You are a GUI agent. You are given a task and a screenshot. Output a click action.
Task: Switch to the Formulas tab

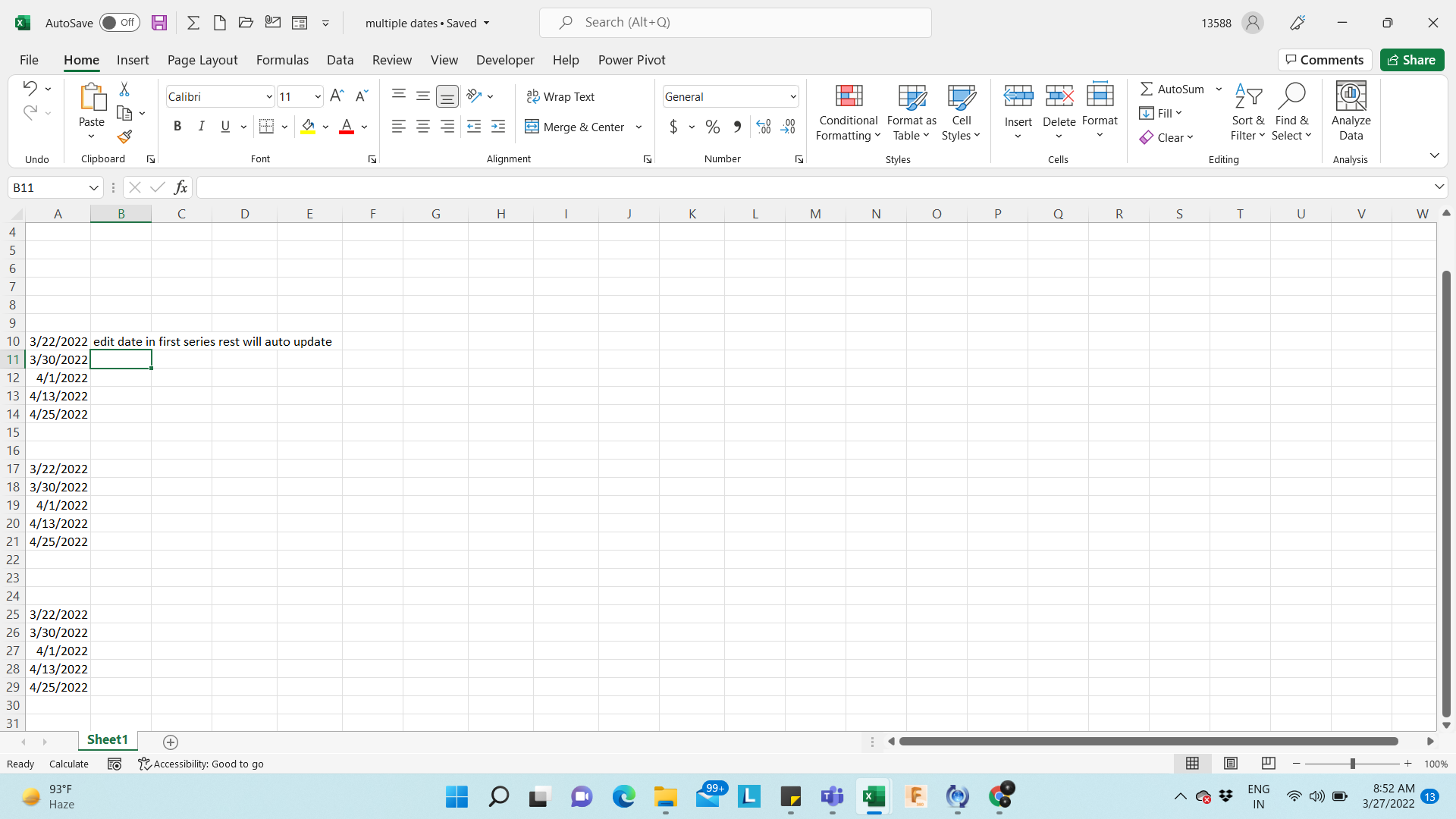[x=282, y=60]
